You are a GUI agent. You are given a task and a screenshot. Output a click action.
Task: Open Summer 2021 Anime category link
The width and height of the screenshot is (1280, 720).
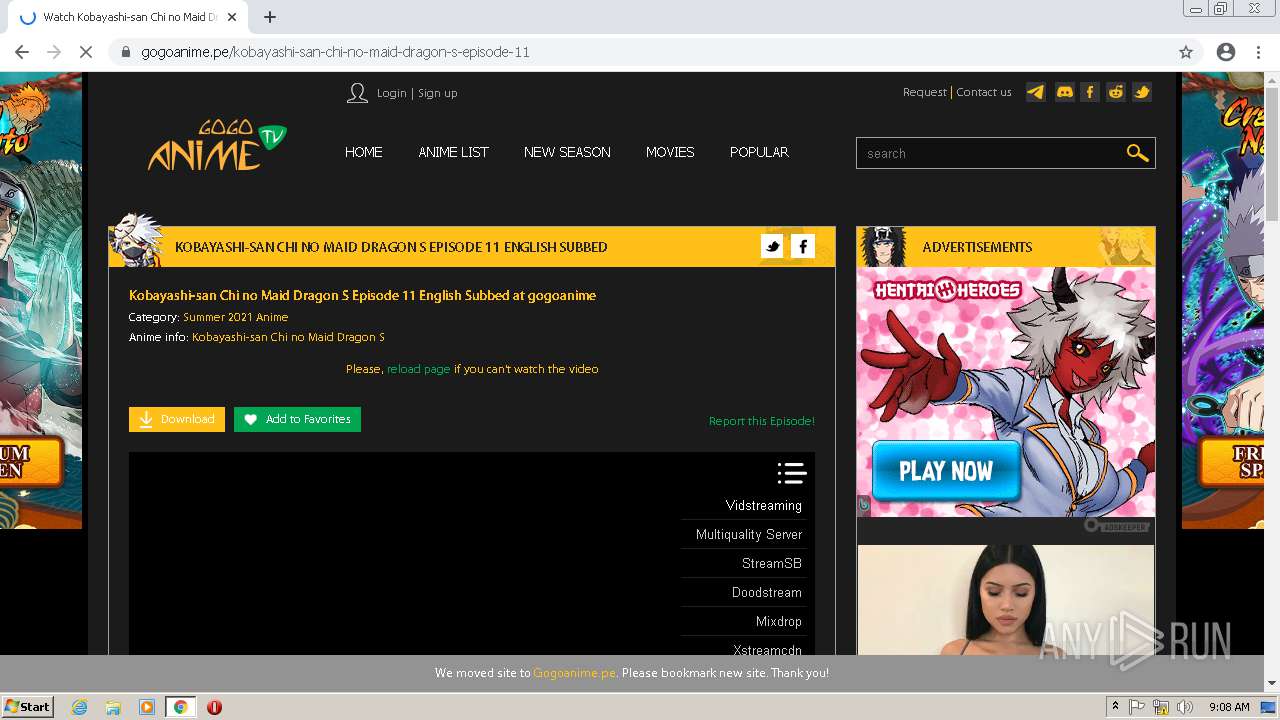tap(235, 317)
